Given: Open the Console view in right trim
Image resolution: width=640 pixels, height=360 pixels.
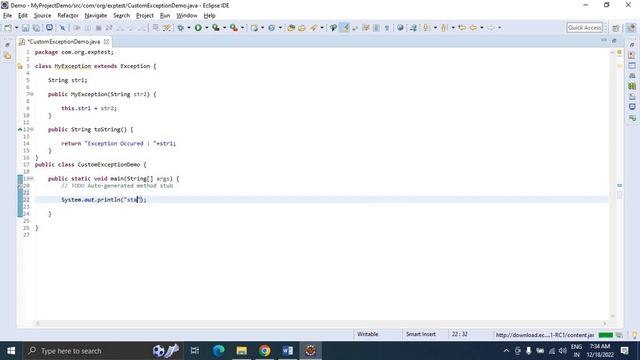Looking at the screenshot, I should (x=632, y=107).
